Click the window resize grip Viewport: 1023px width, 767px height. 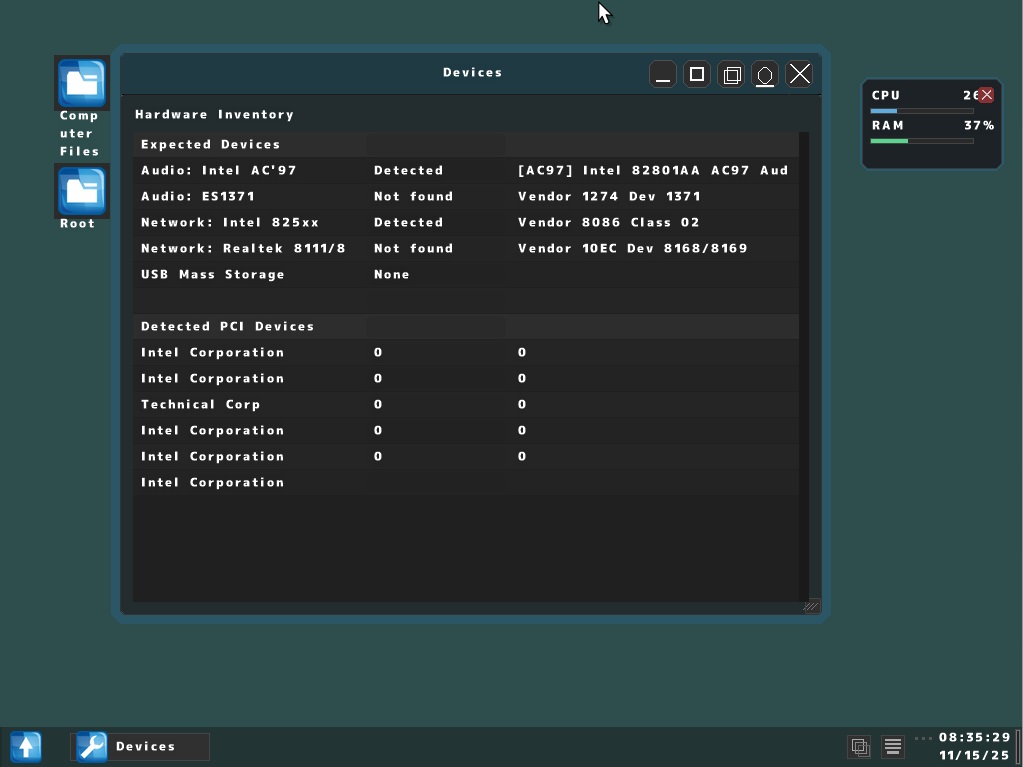tap(810, 605)
